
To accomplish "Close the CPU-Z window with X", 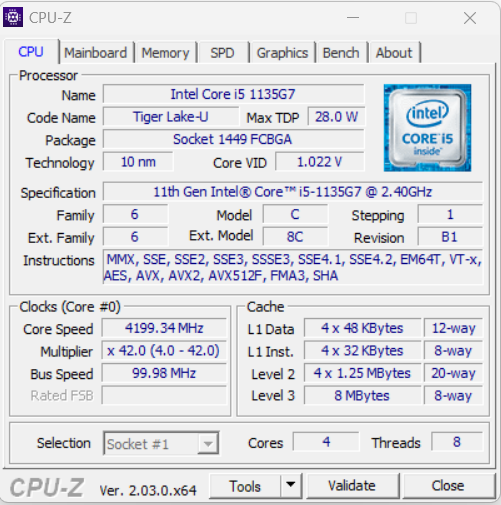I will coord(470,18).
